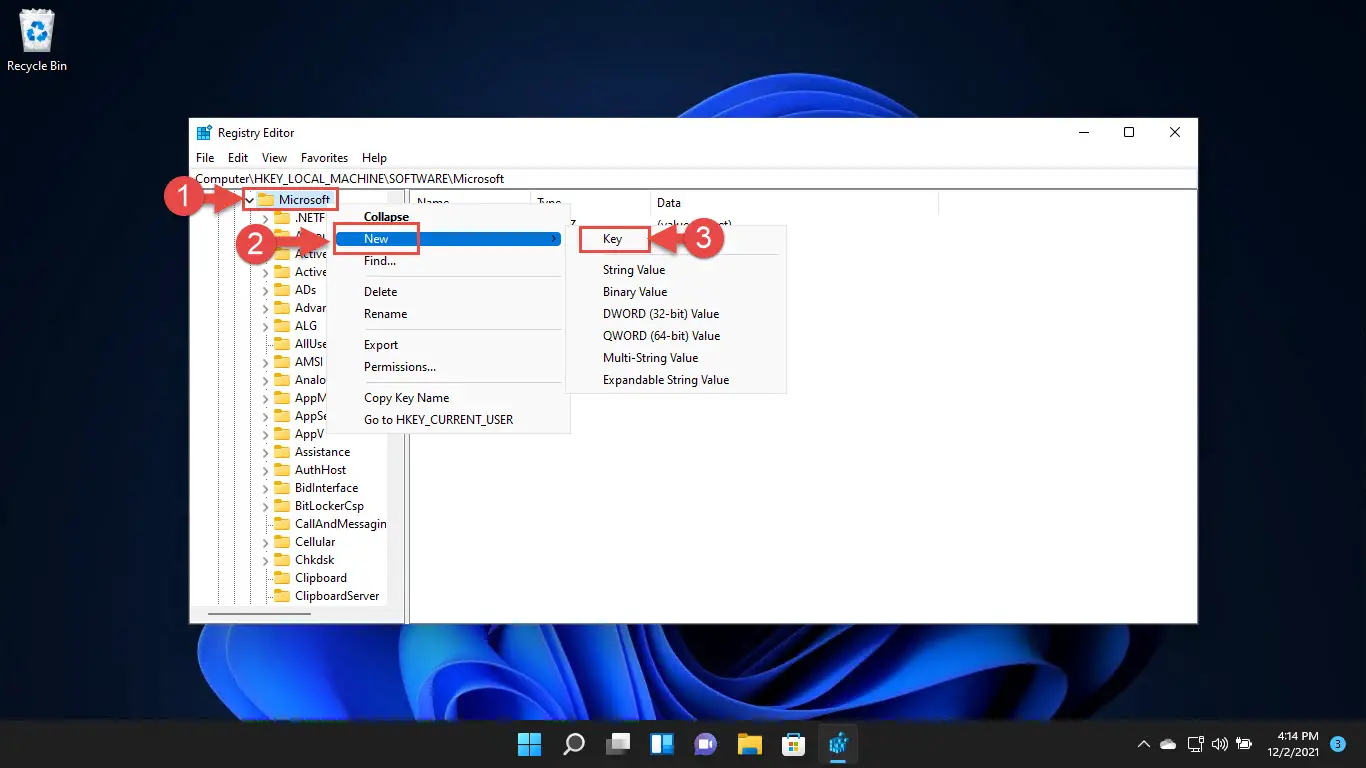Launch the Chat taskbar icon
Viewport: 1366px width, 768px height.
[x=706, y=744]
